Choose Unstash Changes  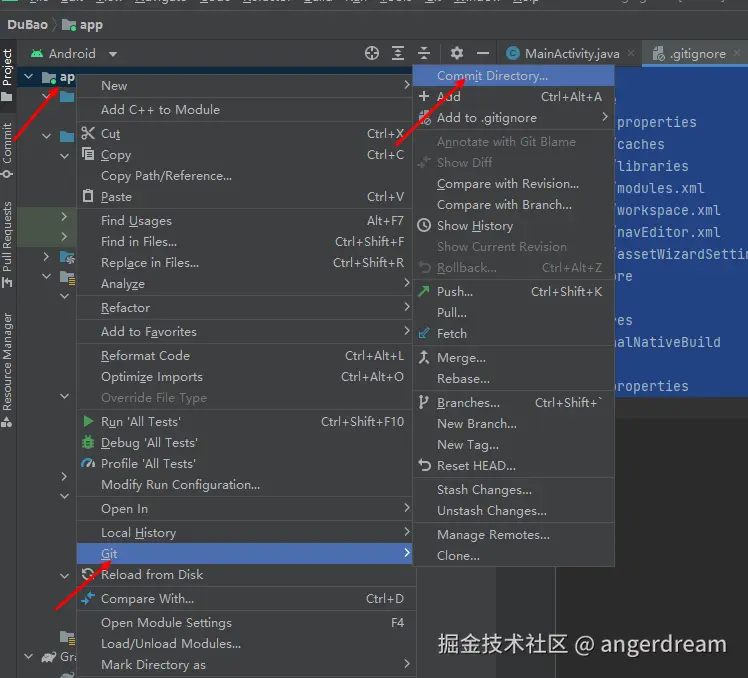point(513,511)
